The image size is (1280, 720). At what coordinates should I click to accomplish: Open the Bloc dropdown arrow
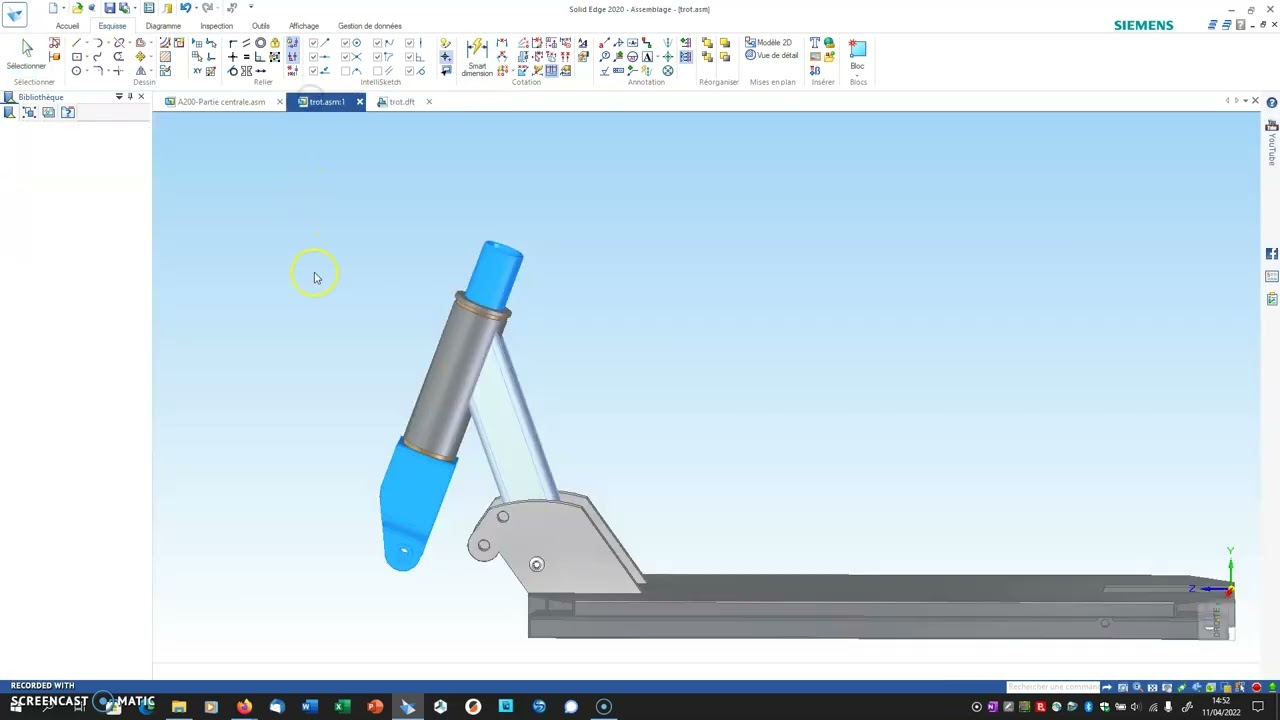pyautogui.click(x=857, y=74)
